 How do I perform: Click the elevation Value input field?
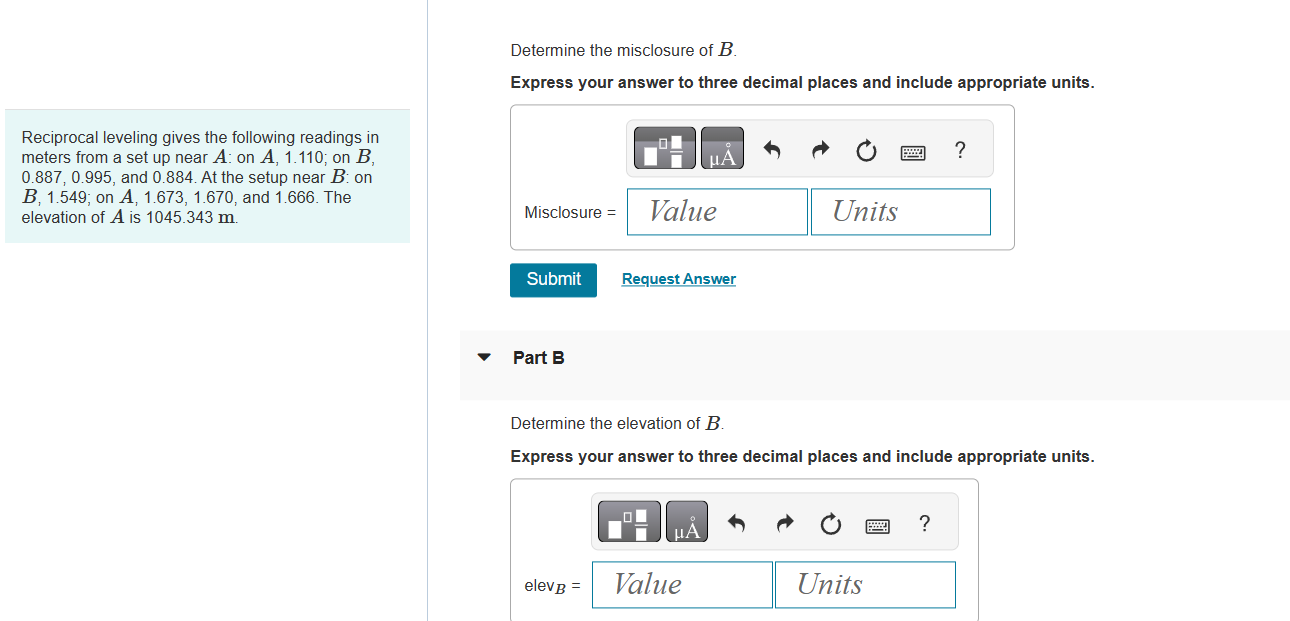[681, 584]
